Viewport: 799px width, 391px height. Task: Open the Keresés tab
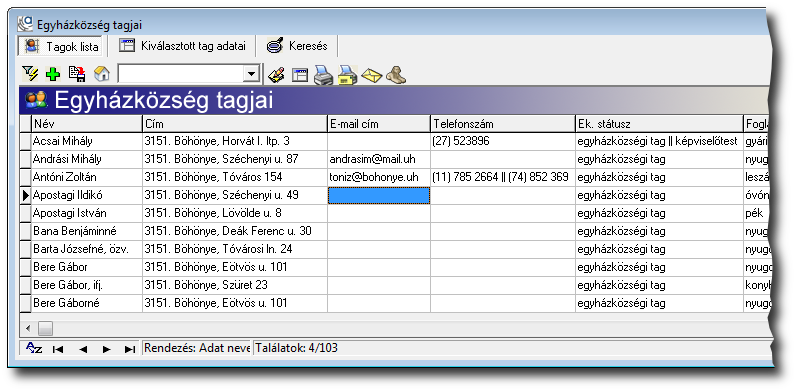[x=297, y=46]
